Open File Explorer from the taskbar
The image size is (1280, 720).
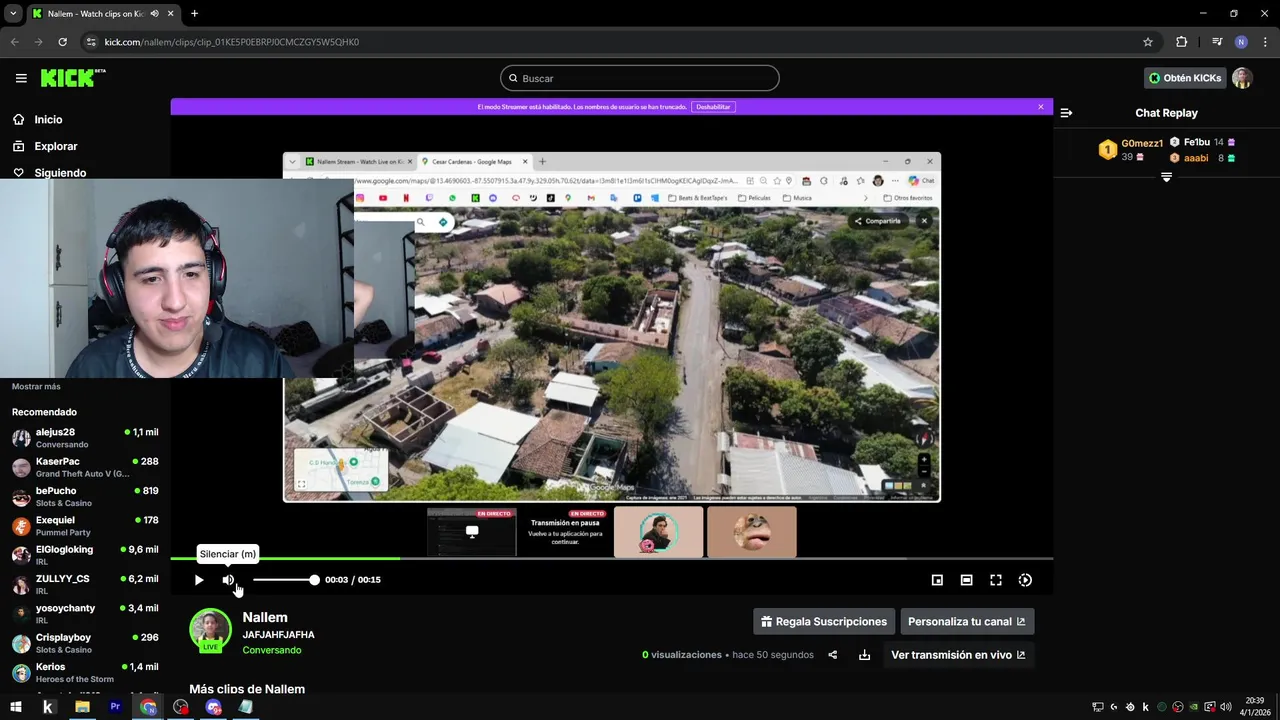click(x=82, y=707)
